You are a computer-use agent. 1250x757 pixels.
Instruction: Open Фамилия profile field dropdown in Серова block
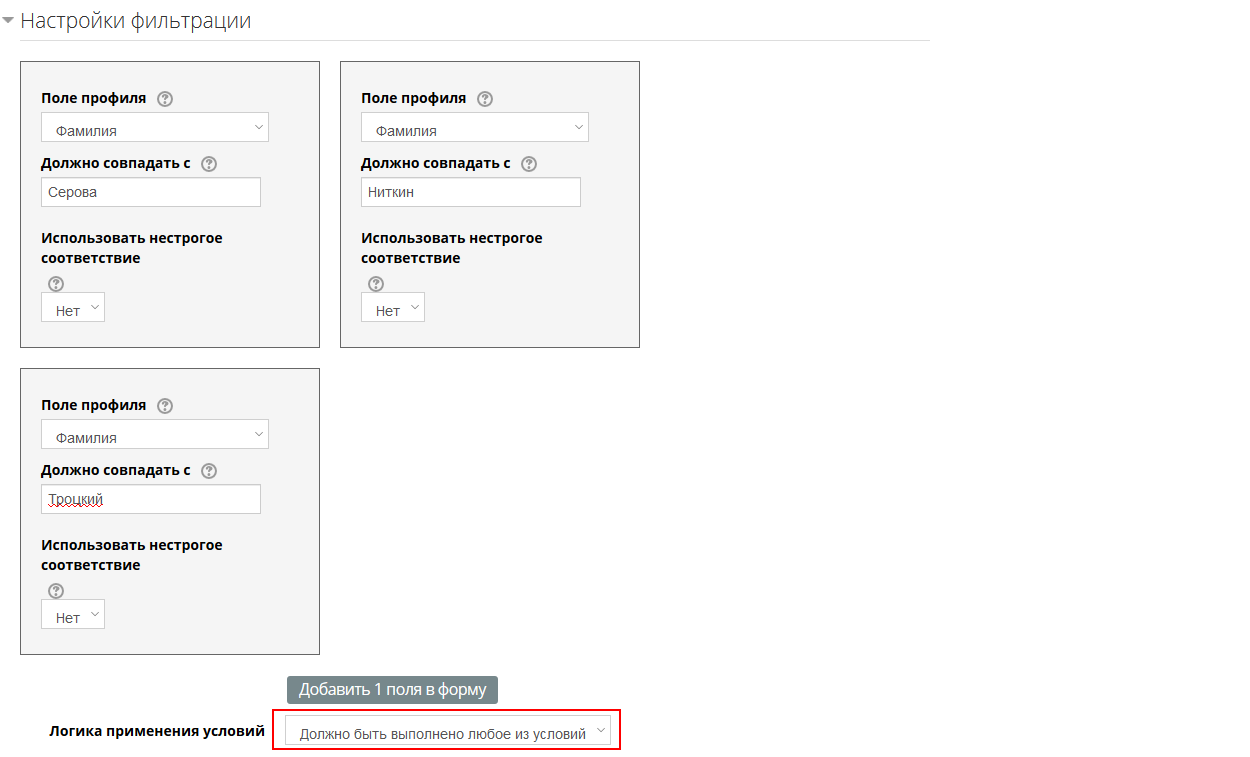coord(155,128)
